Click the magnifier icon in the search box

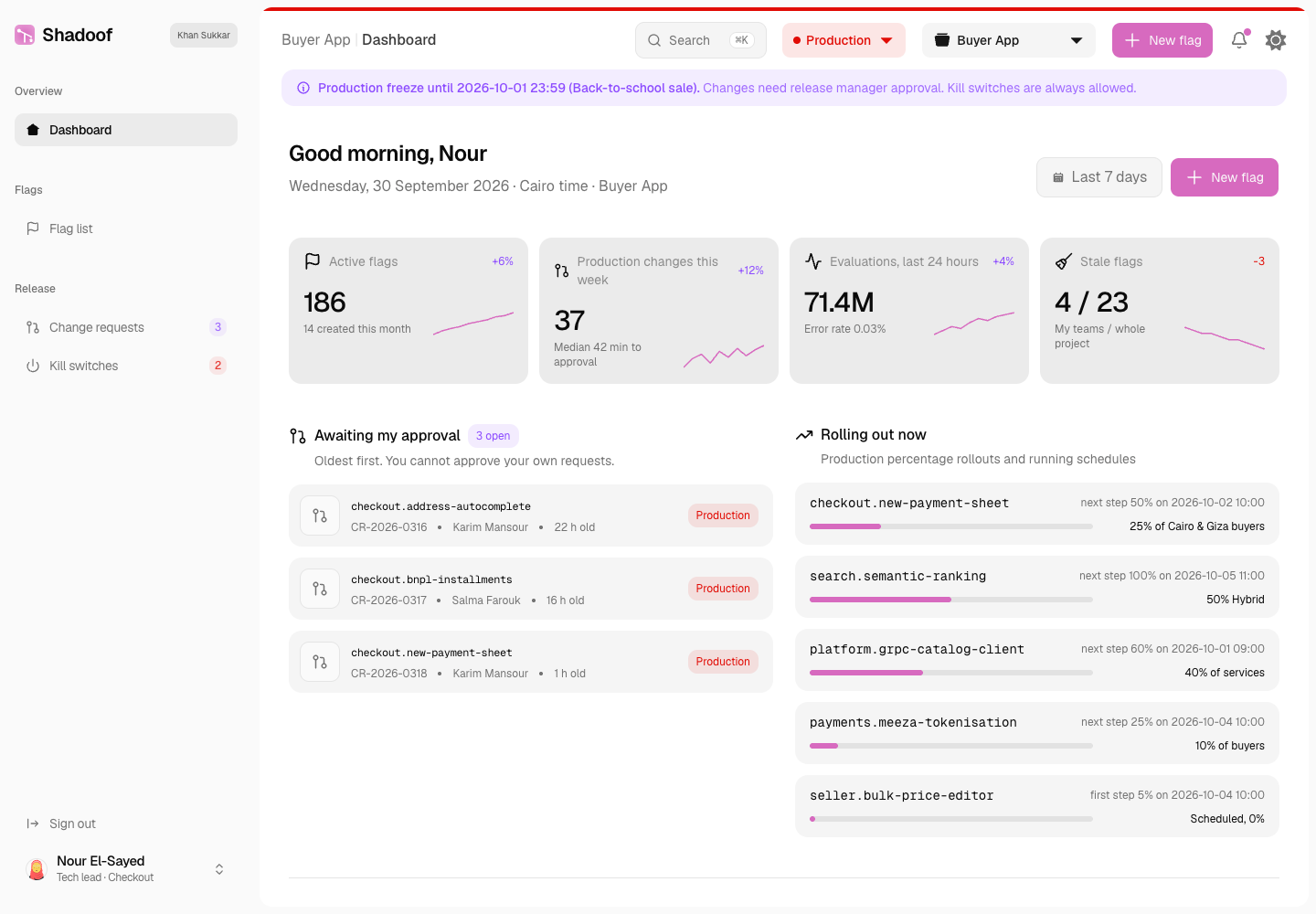point(654,40)
